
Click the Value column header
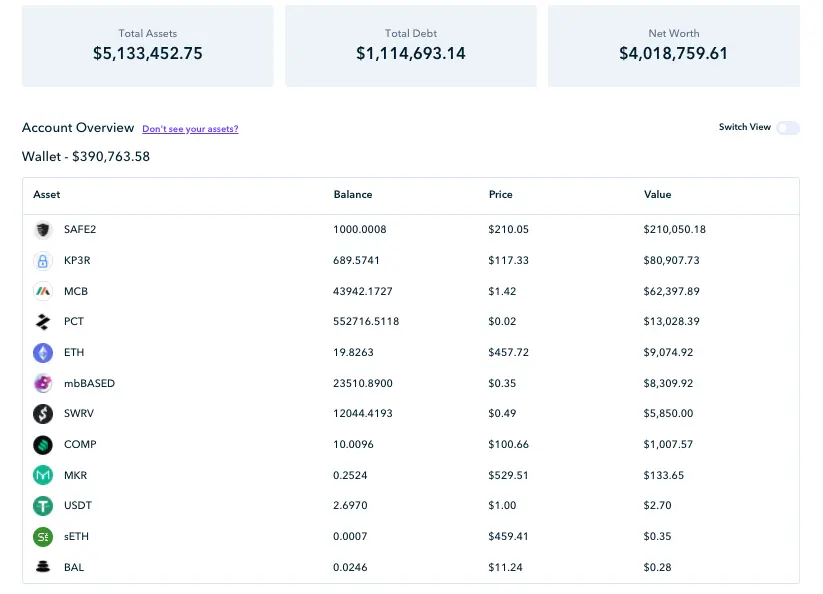tap(657, 195)
